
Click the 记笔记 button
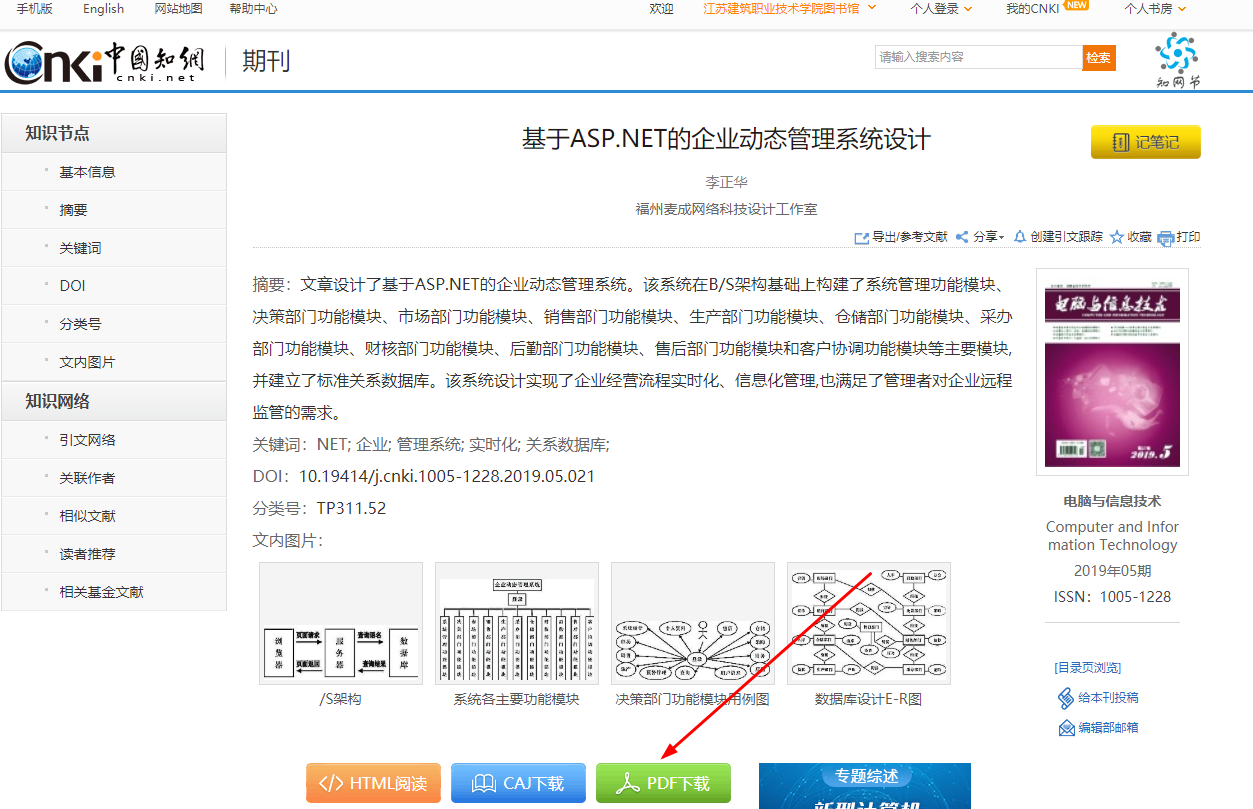point(1145,142)
